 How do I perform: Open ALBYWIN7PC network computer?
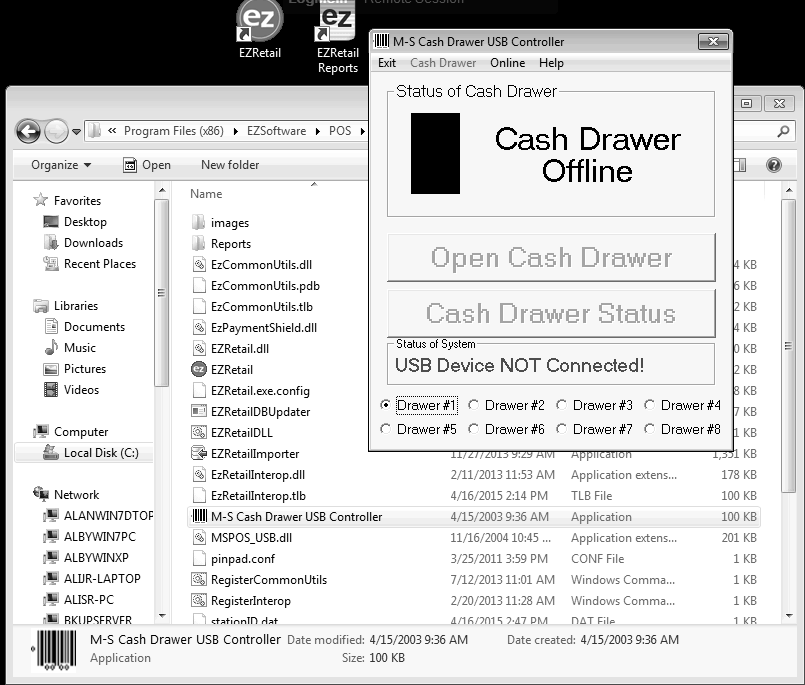click(90, 537)
